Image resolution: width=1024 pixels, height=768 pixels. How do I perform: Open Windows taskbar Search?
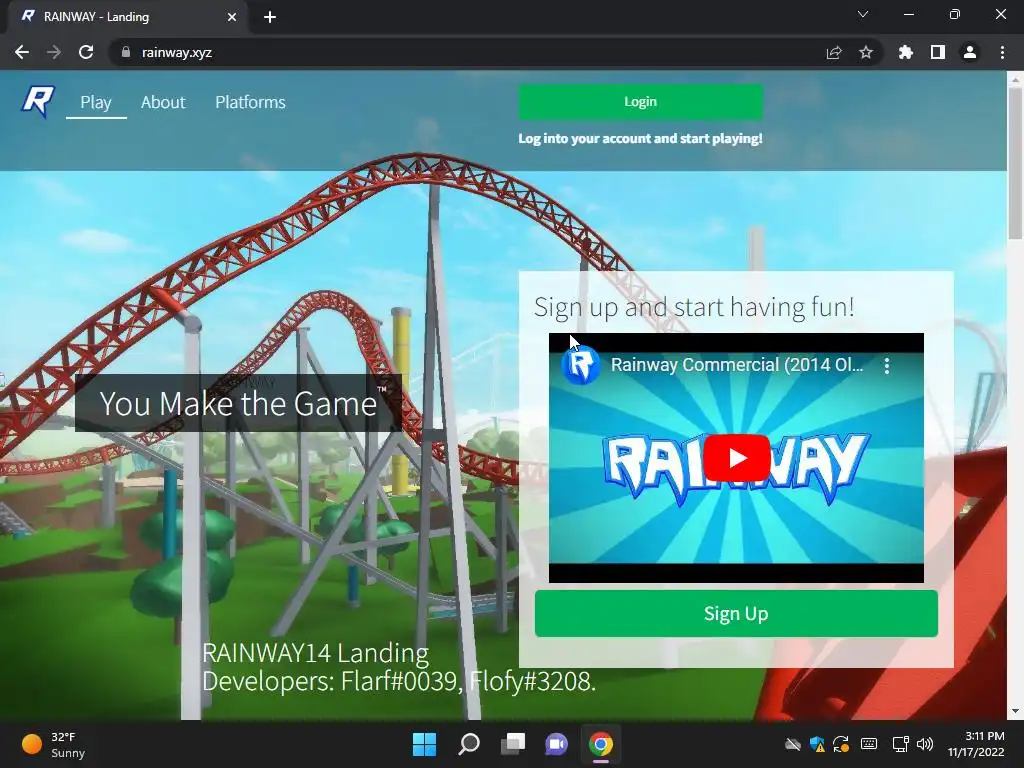click(469, 744)
